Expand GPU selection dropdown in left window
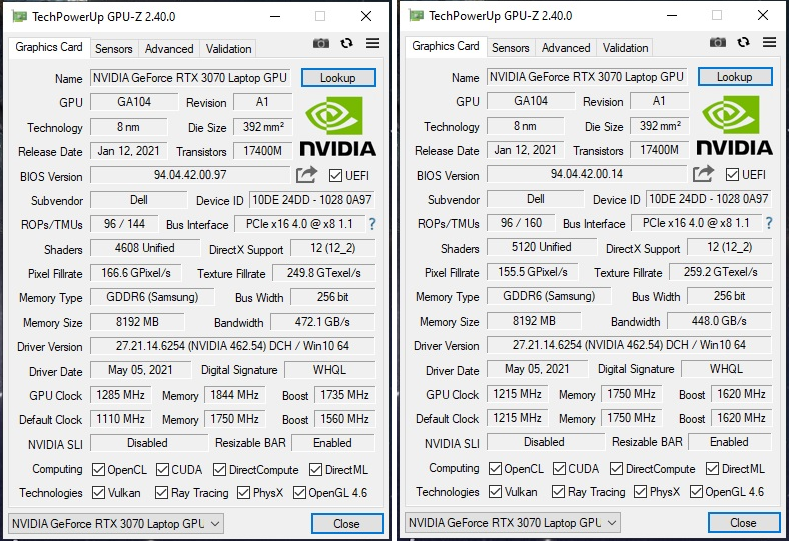This screenshot has height=541, width=789. pyautogui.click(x=116, y=523)
